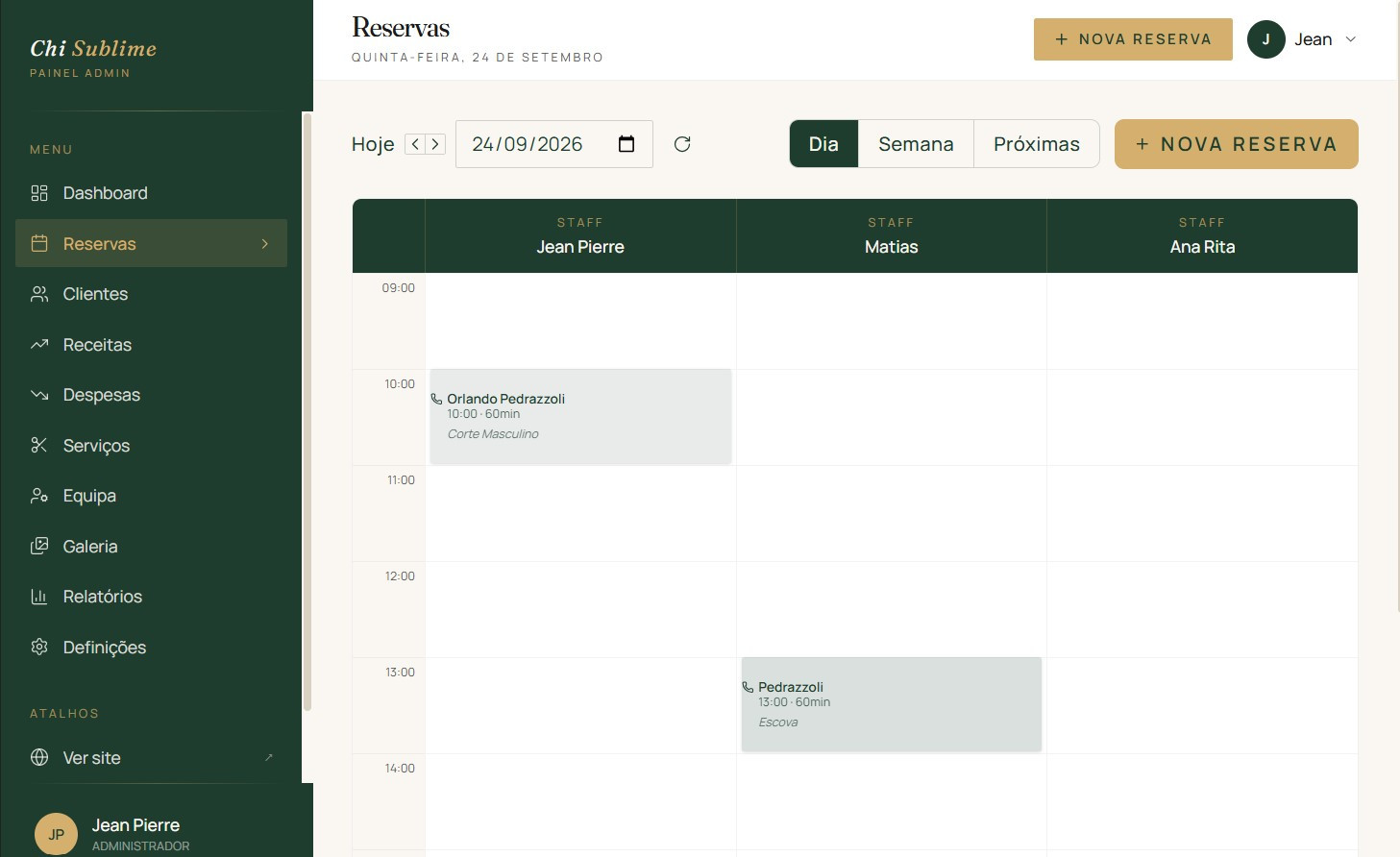Click the Despesas trending-down icon

tap(39, 395)
